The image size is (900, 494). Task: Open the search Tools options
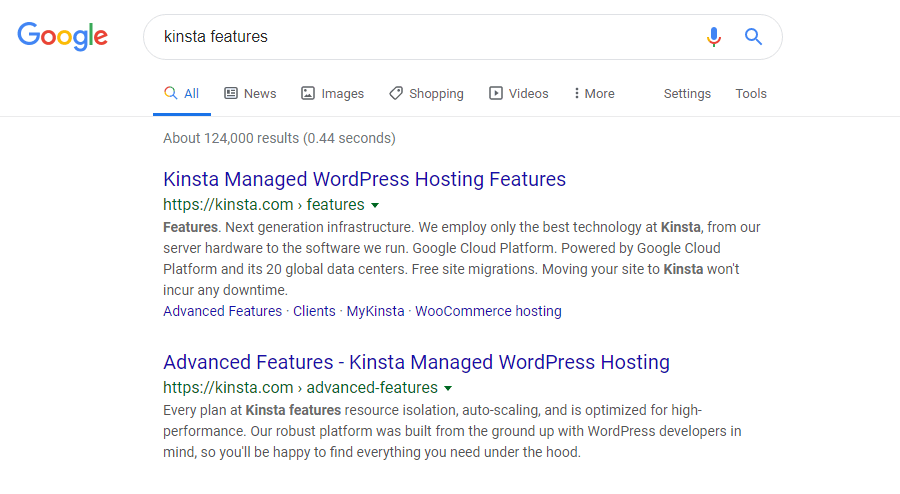point(751,94)
